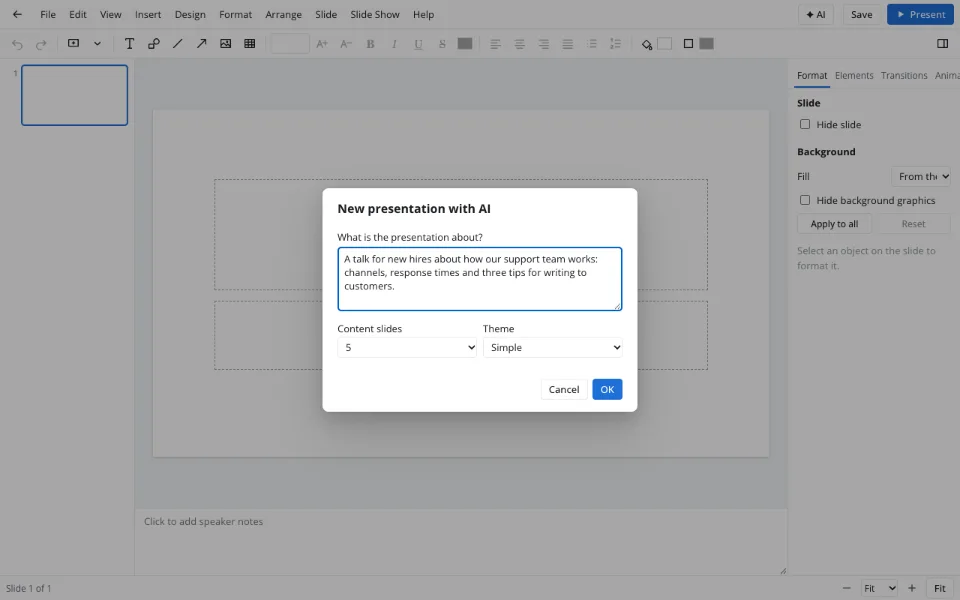Open the Slide menu
This screenshot has height=600, width=960.
[x=326, y=14]
